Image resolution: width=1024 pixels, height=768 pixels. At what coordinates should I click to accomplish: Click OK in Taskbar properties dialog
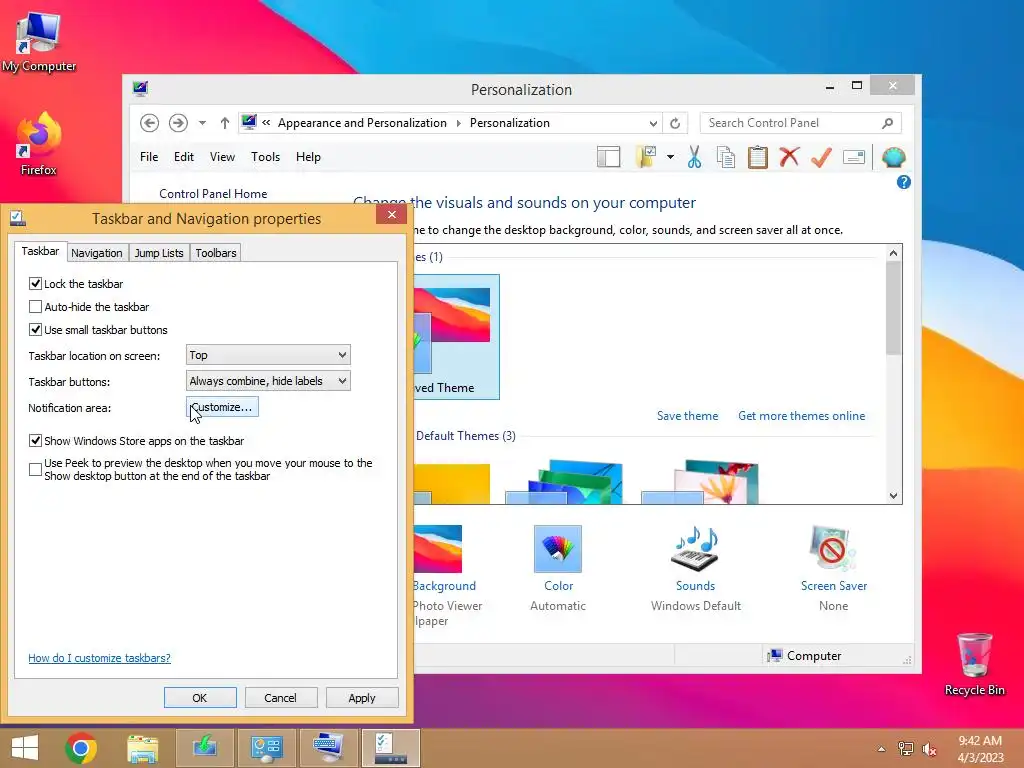(200, 697)
